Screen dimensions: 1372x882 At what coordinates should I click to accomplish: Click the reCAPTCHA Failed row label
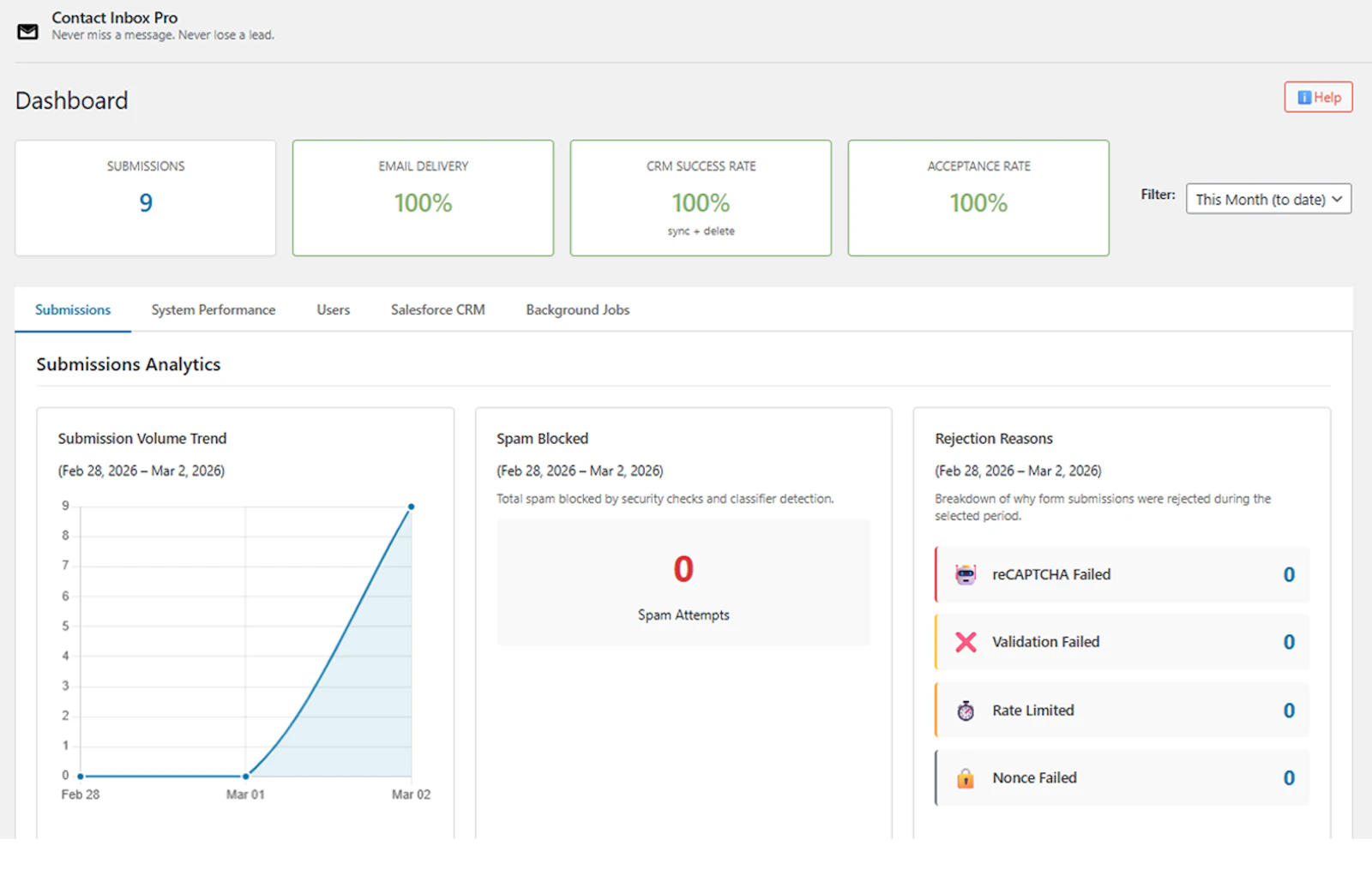click(x=1051, y=574)
